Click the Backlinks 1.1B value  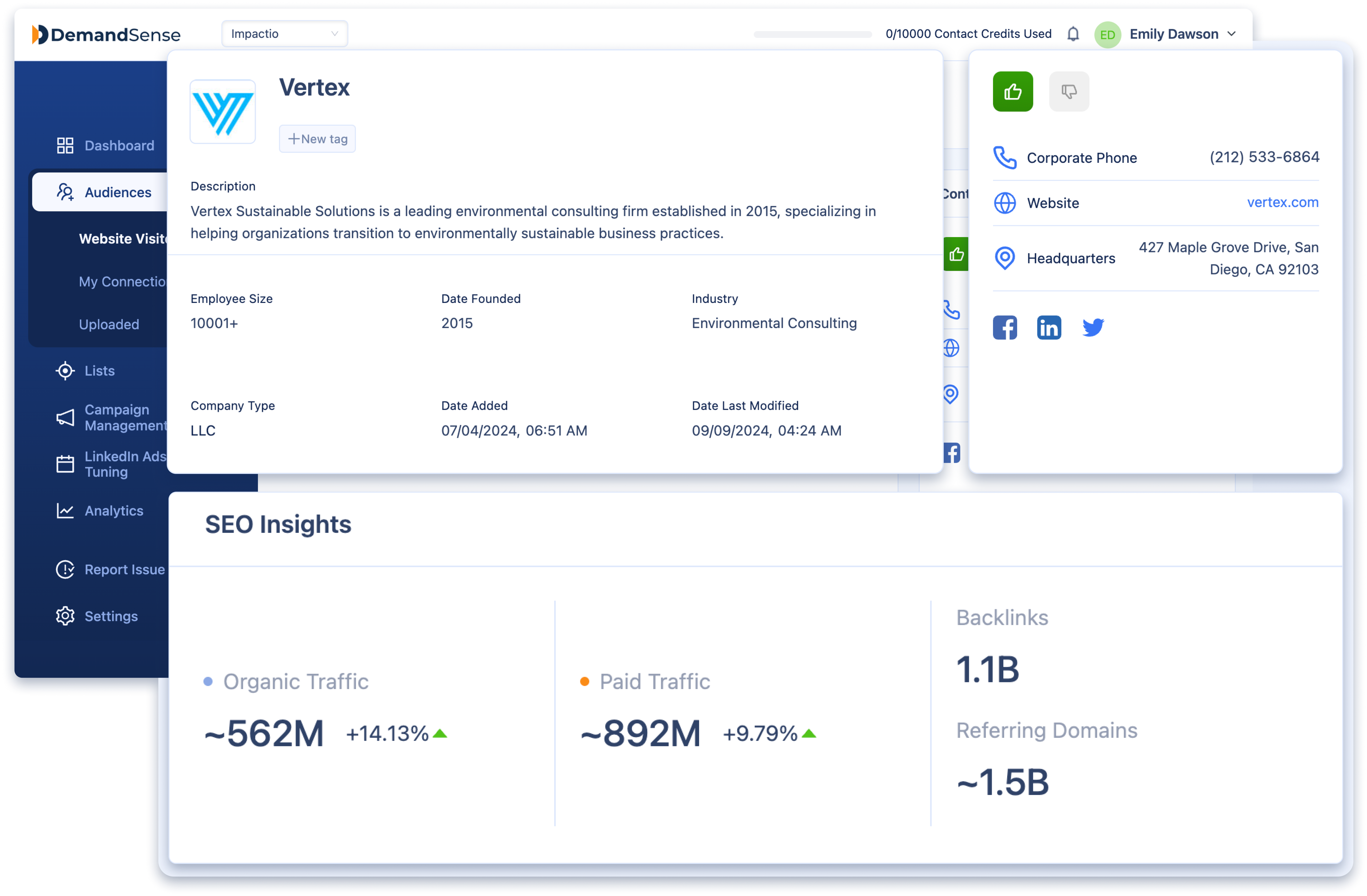[987, 669]
